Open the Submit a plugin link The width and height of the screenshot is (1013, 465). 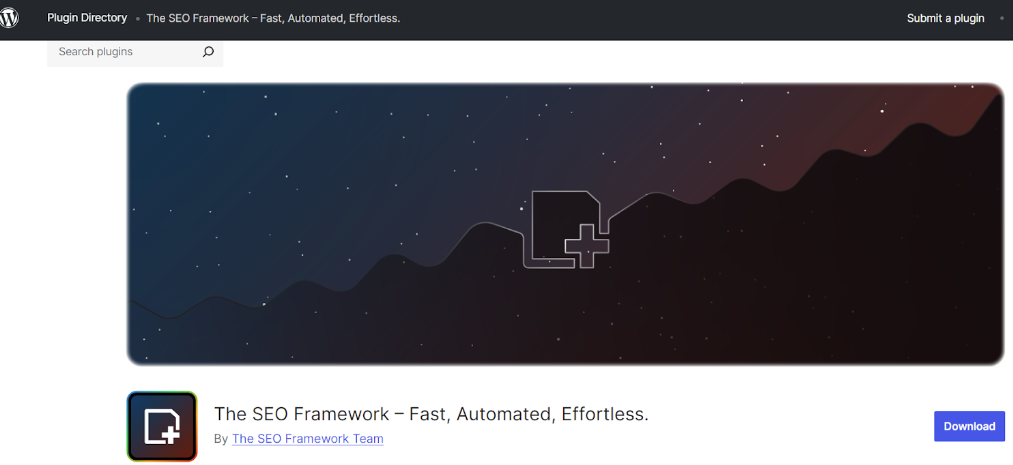click(945, 18)
